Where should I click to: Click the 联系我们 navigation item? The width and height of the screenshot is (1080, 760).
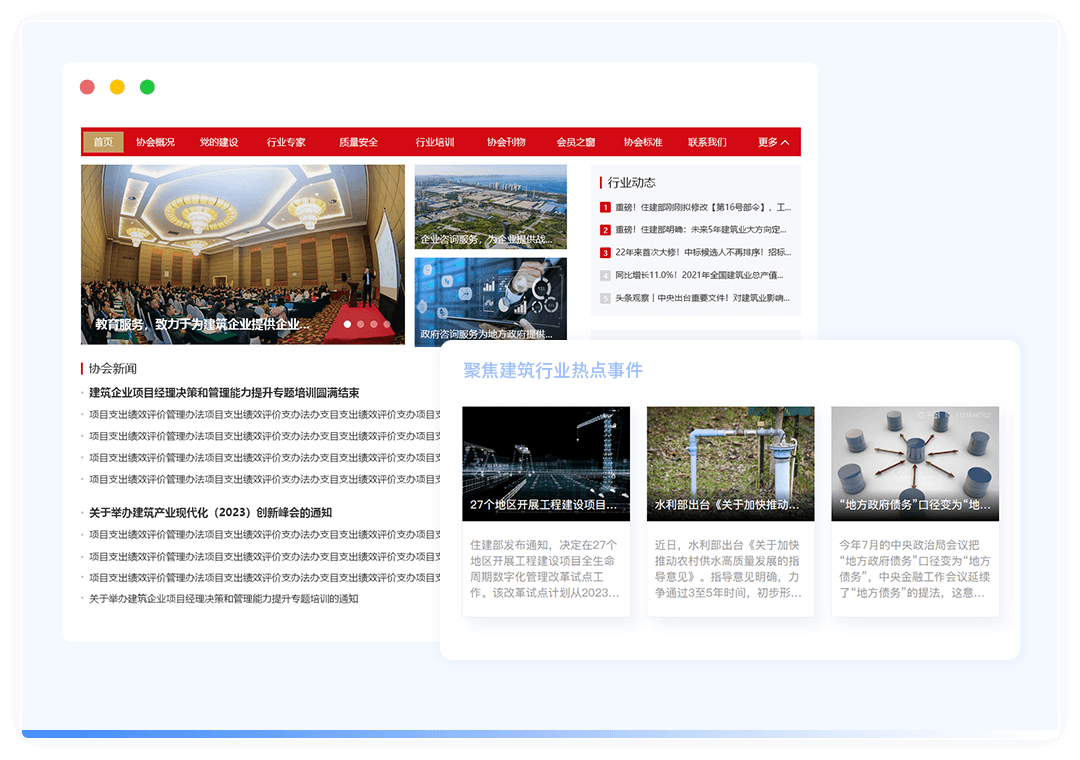(x=706, y=141)
